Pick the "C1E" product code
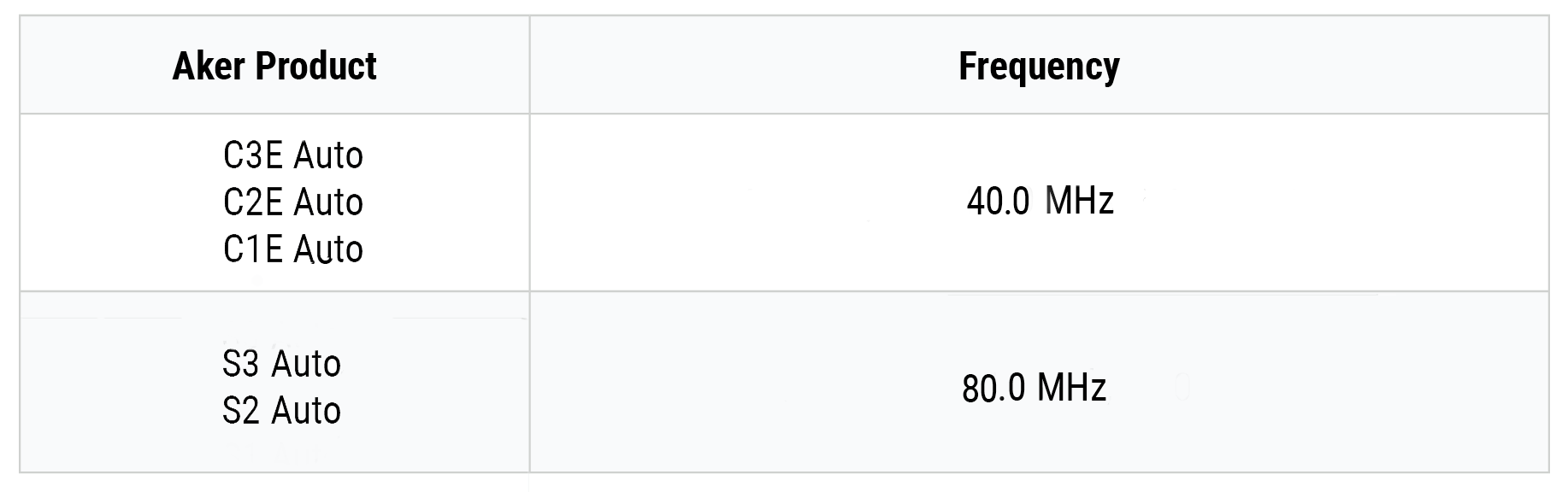The height and width of the screenshot is (492, 1568). (x=252, y=250)
